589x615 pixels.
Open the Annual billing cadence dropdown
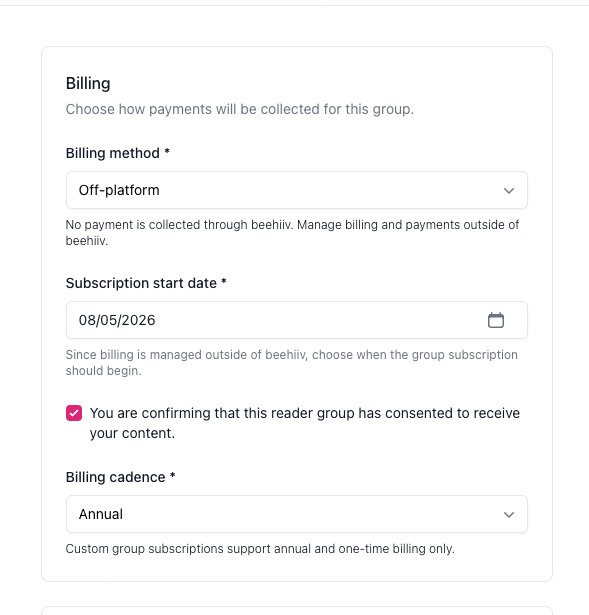click(297, 514)
